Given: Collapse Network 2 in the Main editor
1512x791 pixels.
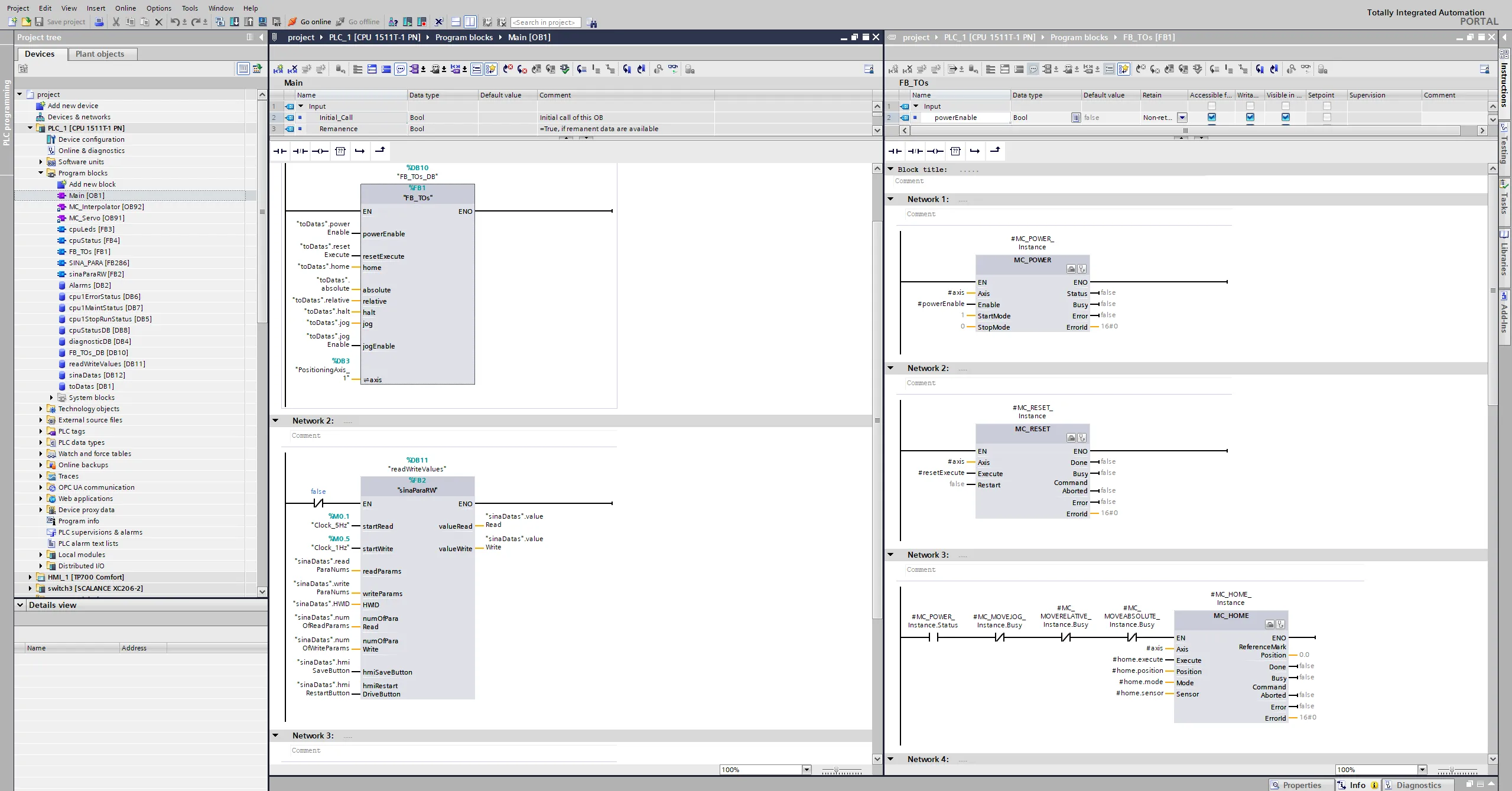Looking at the screenshot, I should pos(275,421).
